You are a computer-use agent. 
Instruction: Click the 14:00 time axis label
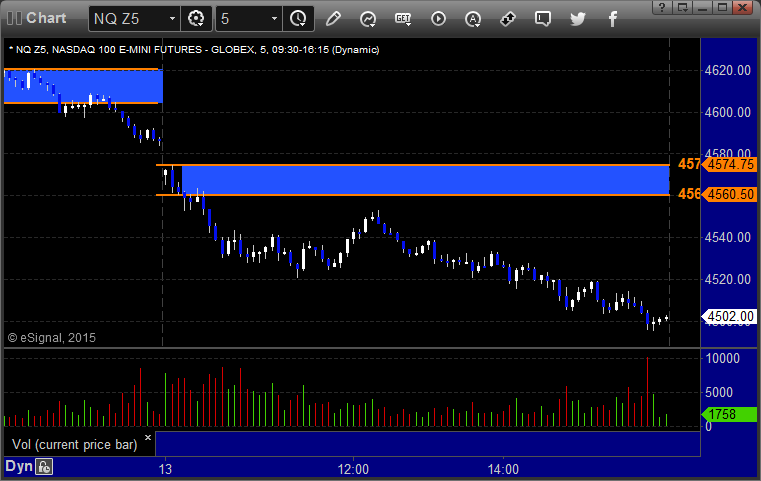(x=503, y=469)
